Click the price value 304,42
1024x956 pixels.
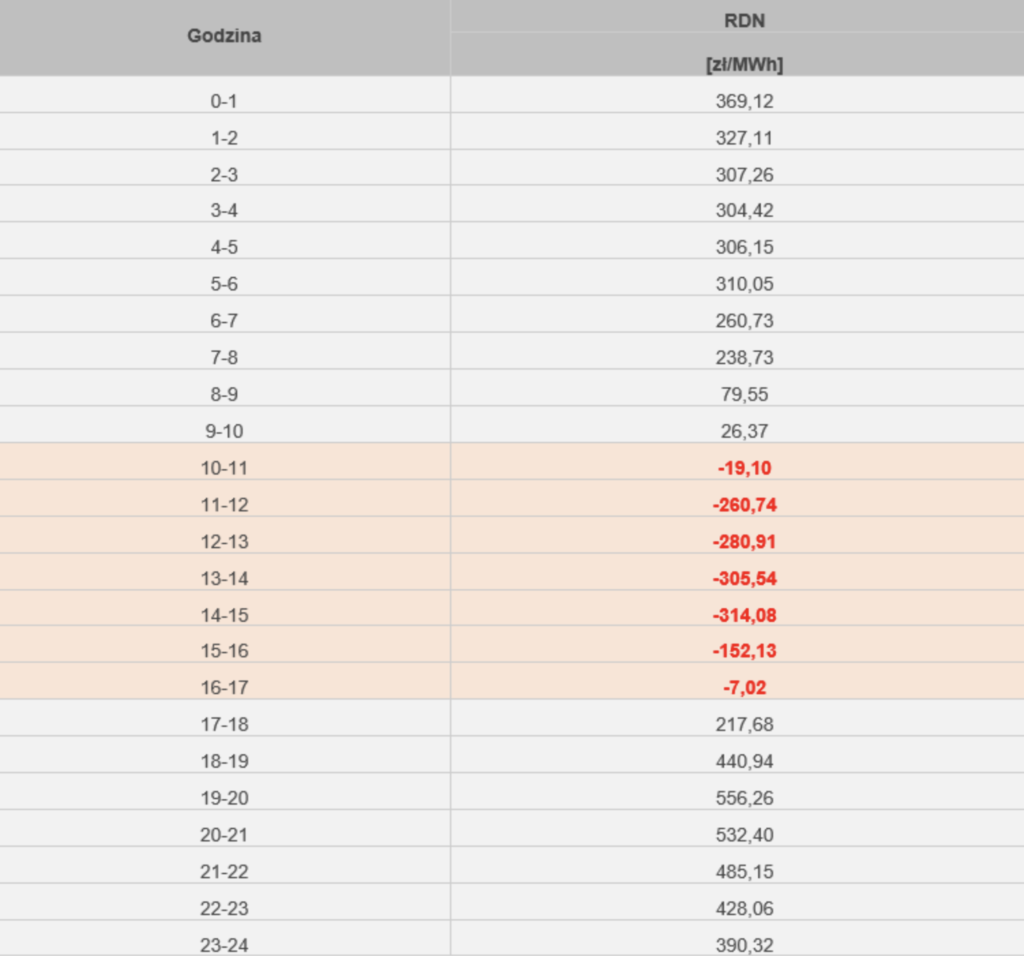click(x=744, y=211)
